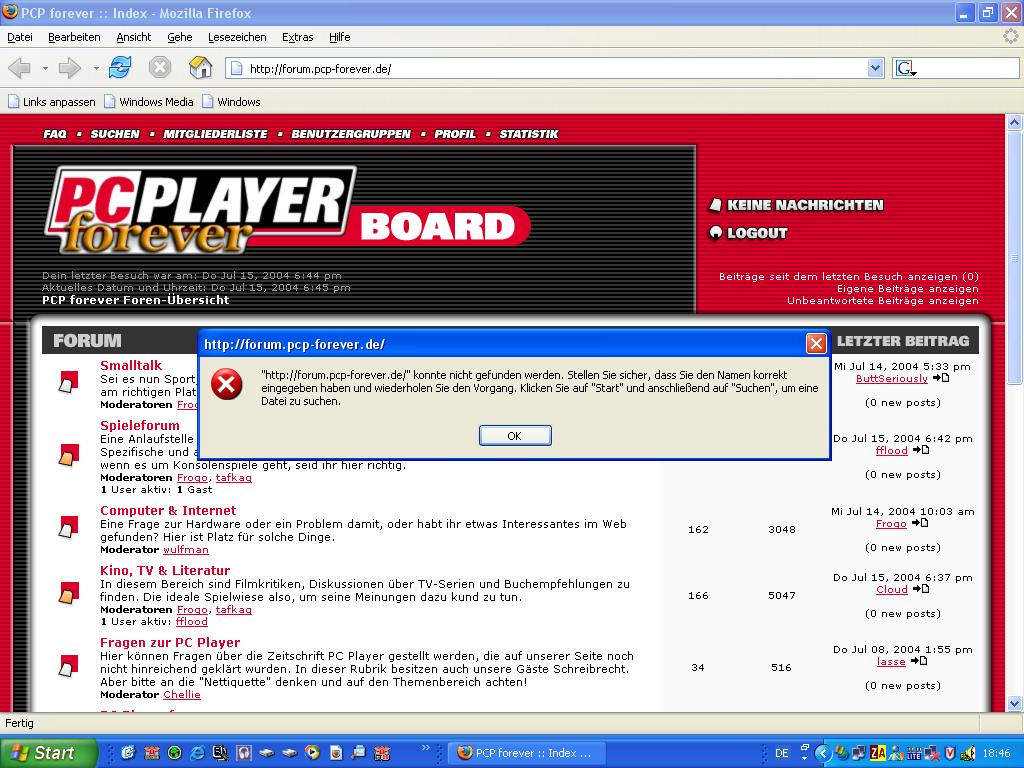1024x768 pixels.
Task: Click latest-post arrow icon in Spieleforum row
Action: (x=921, y=450)
